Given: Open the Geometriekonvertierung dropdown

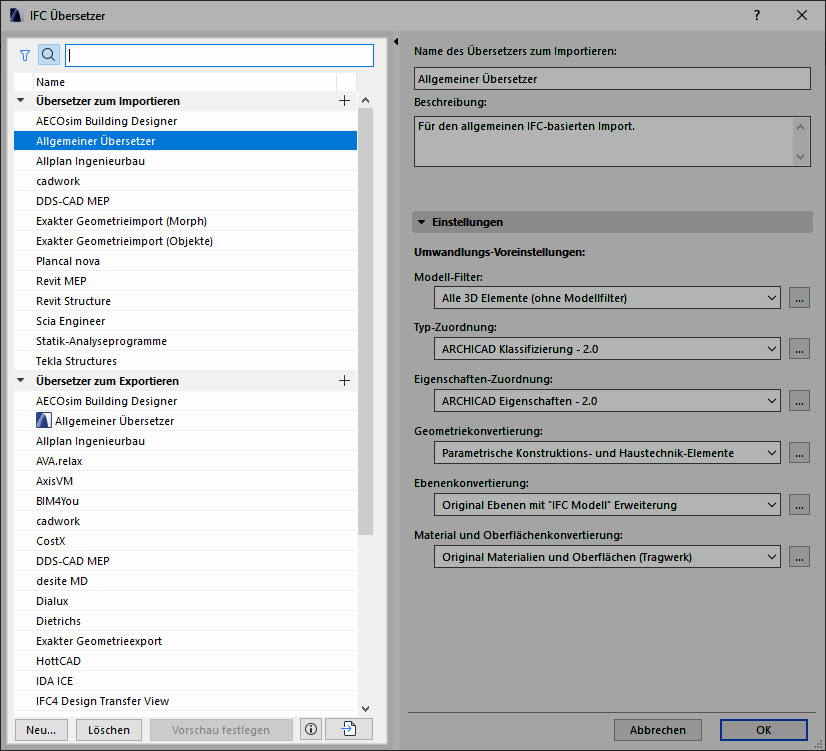Looking at the screenshot, I should point(607,453).
